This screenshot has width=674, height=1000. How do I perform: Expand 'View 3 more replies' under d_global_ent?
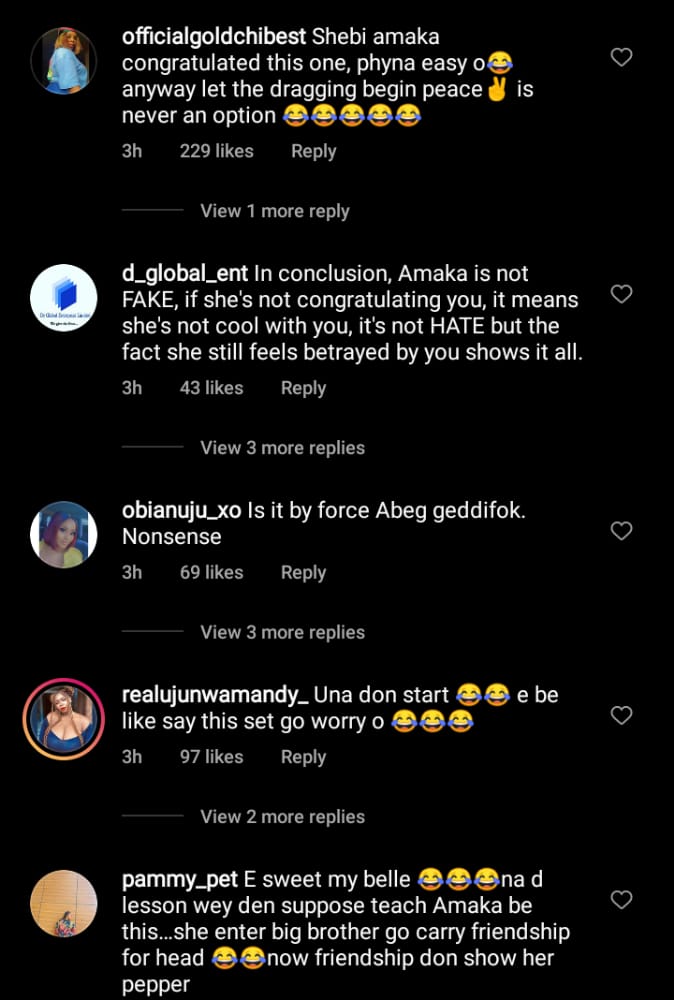282,448
